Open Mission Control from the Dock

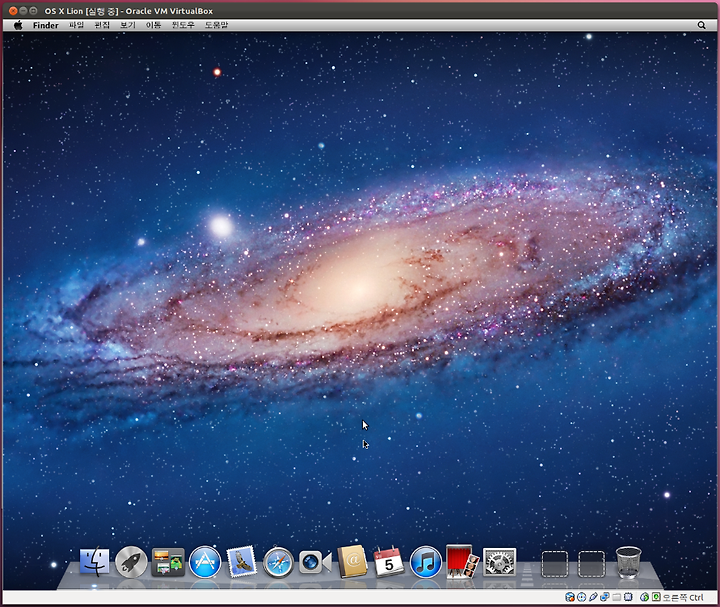pos(168,562)
